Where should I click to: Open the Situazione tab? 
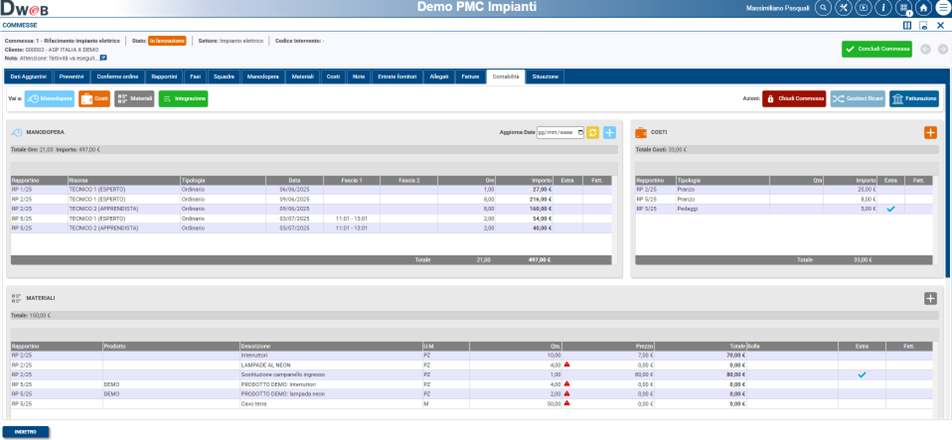pos(546,76)
